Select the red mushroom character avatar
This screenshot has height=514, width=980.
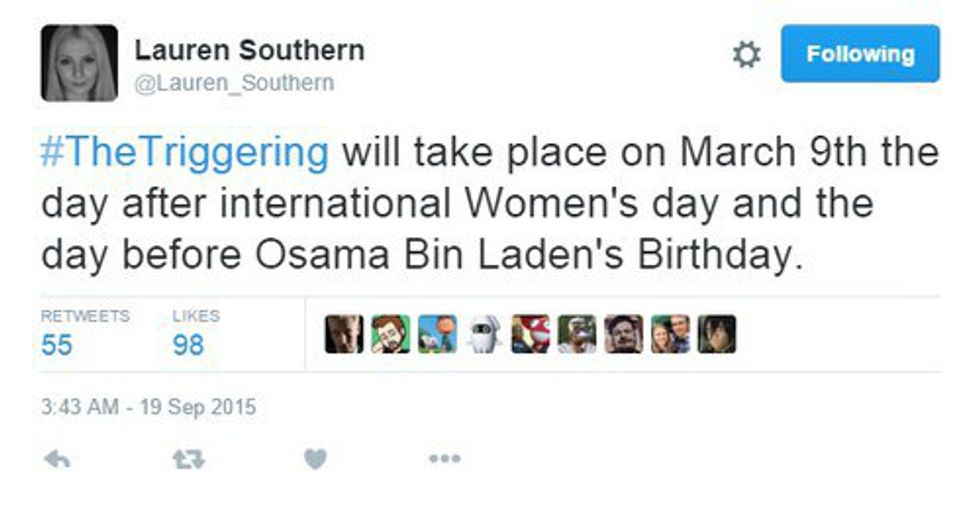[531, 334]
